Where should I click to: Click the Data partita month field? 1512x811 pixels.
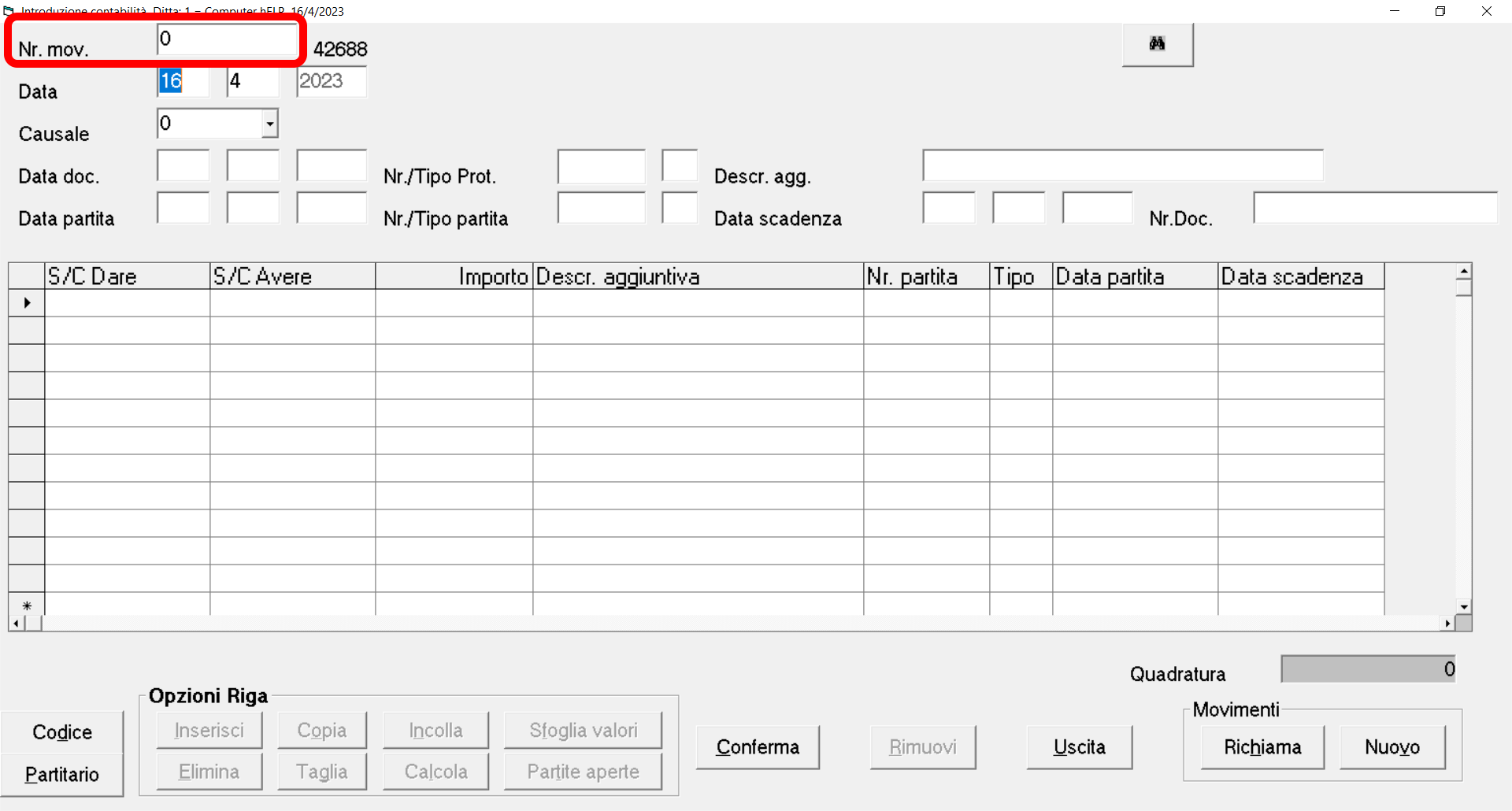[253, 208]
